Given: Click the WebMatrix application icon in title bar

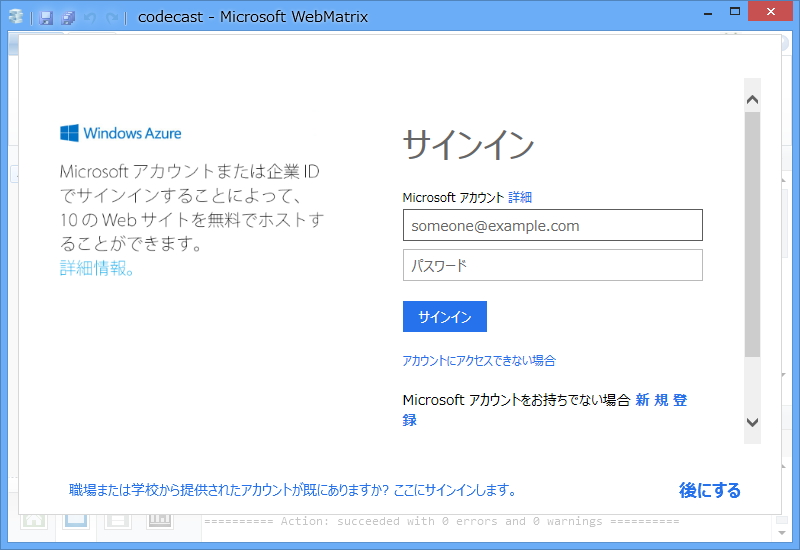Looking at the screenshot, I should (x=16, y=17).
